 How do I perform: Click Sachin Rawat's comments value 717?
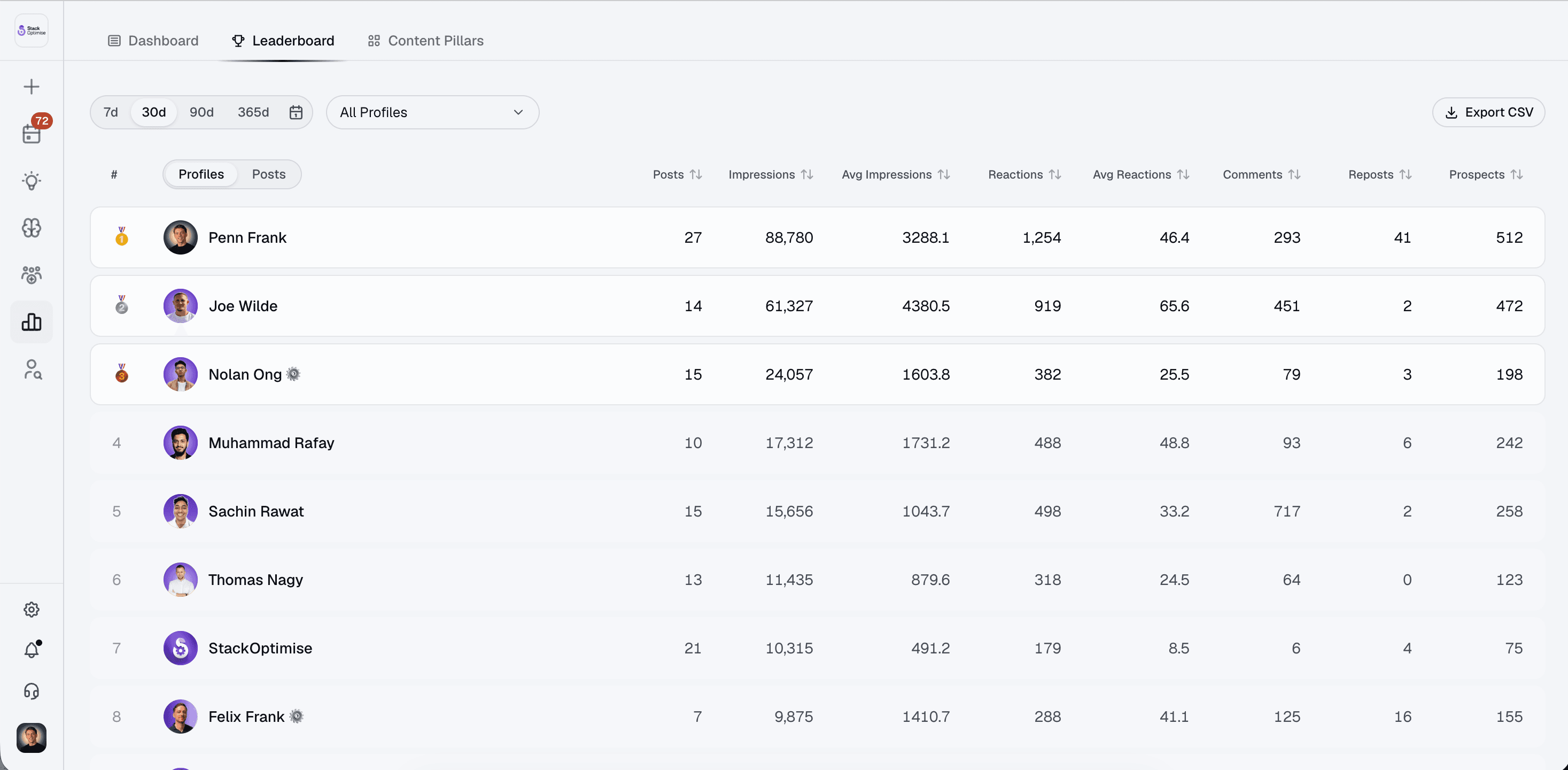pos(1287,511)
